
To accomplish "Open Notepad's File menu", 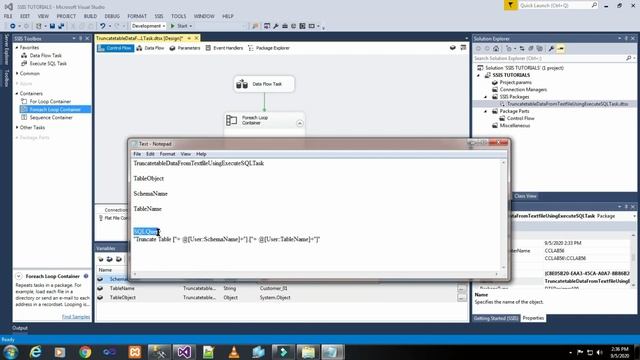I will (x=137, y=154).
